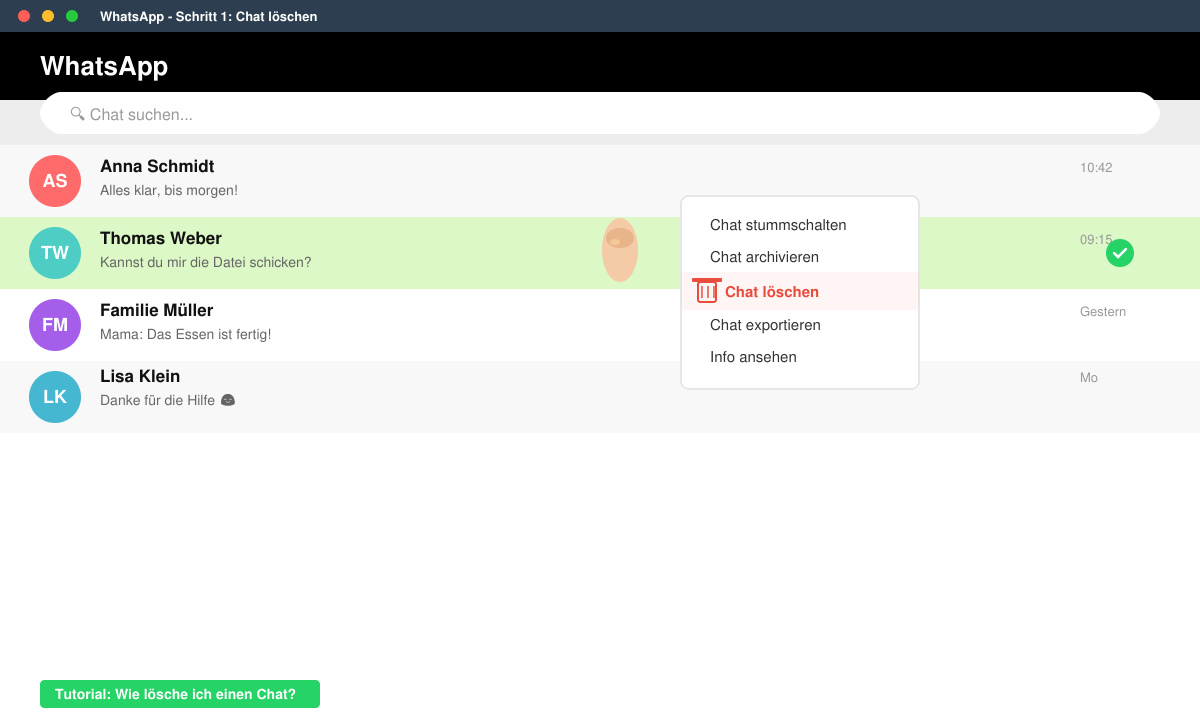Click the trash icon beside Chat löschen

(707, 290)
